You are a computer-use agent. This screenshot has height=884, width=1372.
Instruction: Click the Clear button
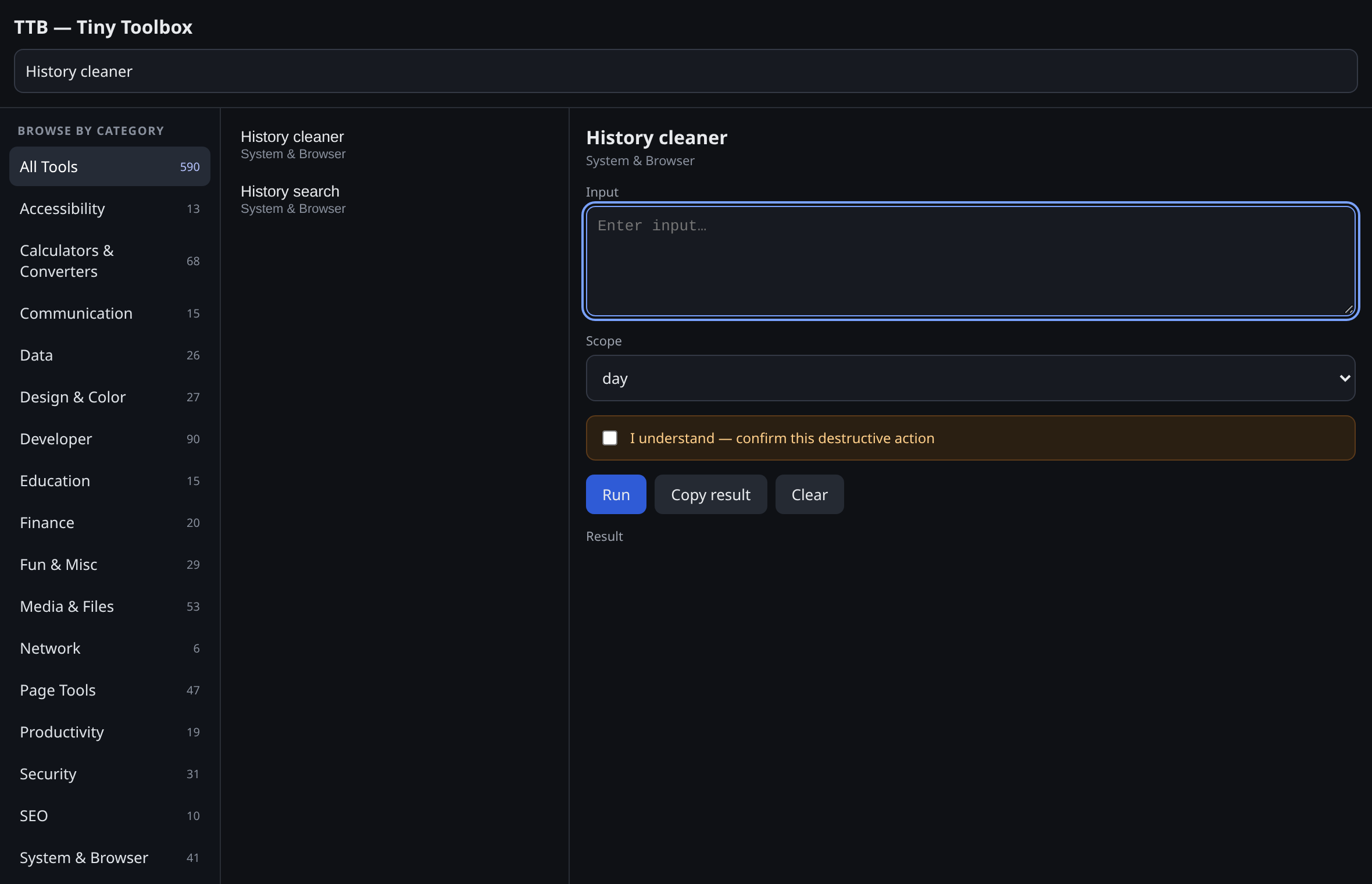[809, 494]
